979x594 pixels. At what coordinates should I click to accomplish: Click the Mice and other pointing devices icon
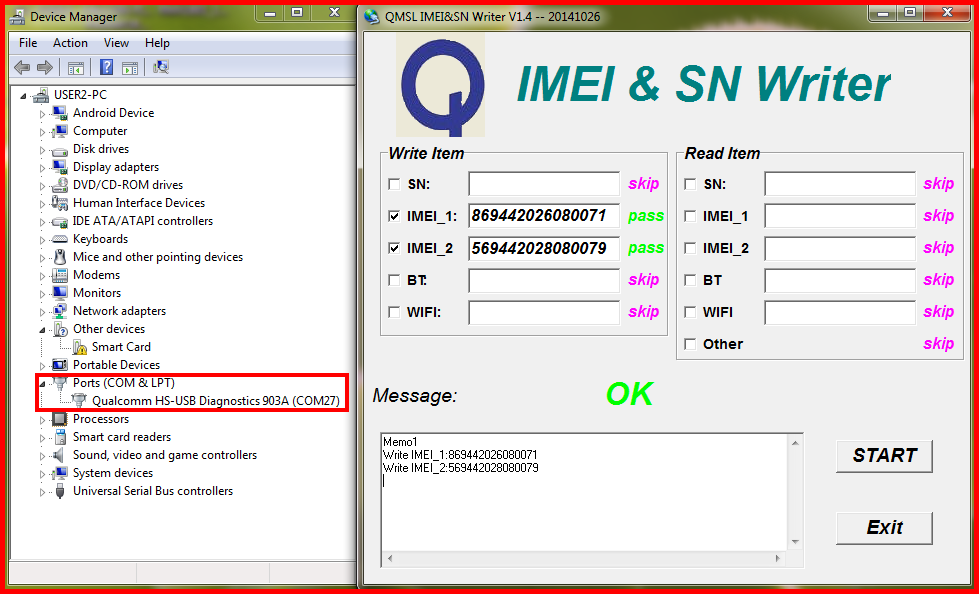60,257
